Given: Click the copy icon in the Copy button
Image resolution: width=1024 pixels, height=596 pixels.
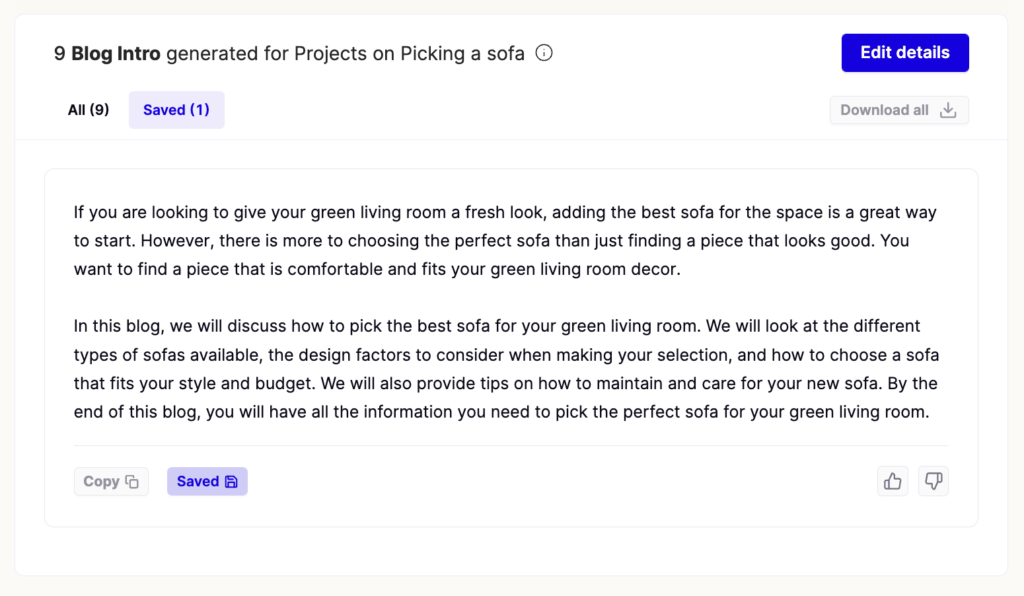Looking at the screenshot, I should click(132, 482).
